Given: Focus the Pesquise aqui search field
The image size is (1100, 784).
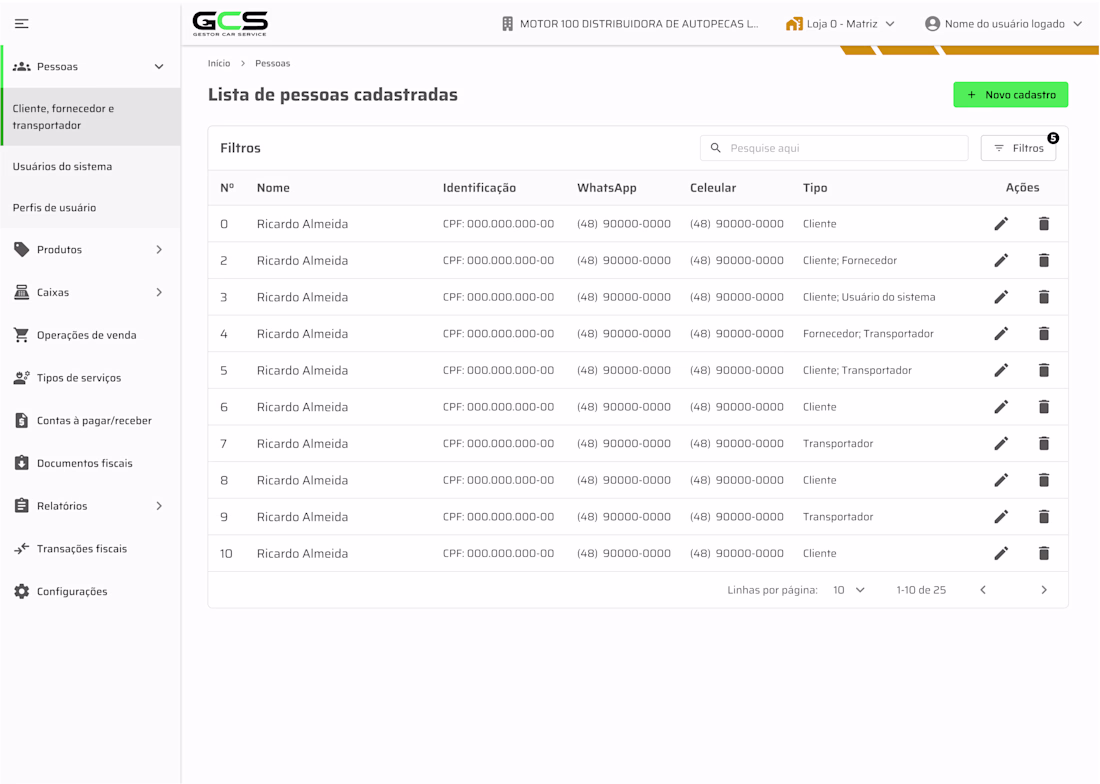Looking at the screenshot, I should tap(834, 148).
